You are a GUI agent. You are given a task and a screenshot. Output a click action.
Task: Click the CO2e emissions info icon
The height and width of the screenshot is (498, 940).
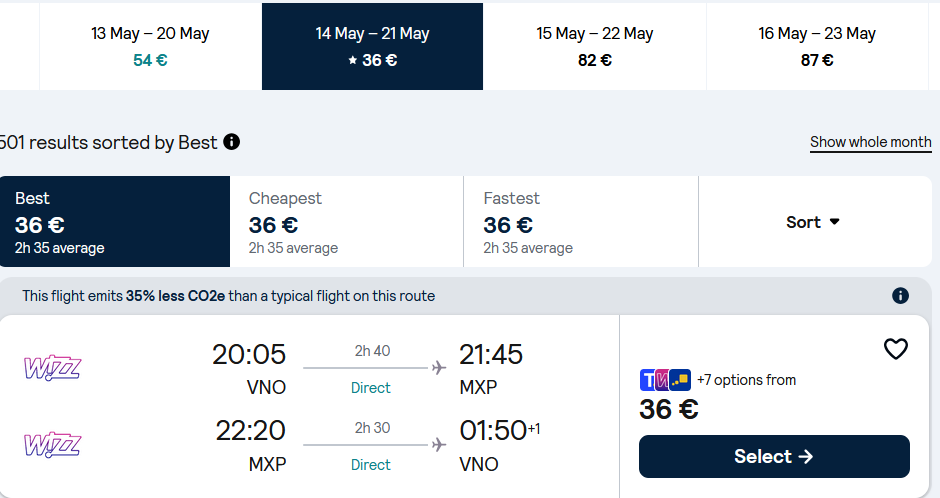pyautogui.click(x=900, y=296)
